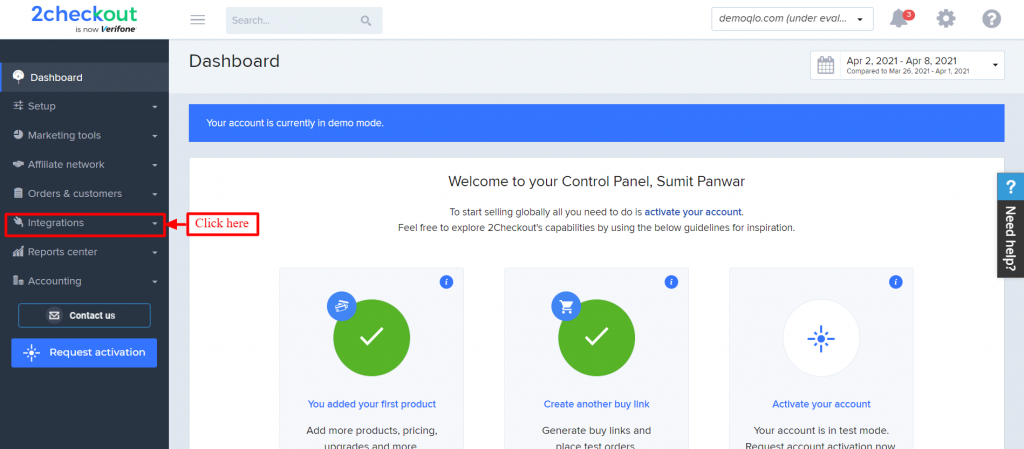1024x449 pixels.
Task: Open the settings gear icon
Action: click(946, 19)
